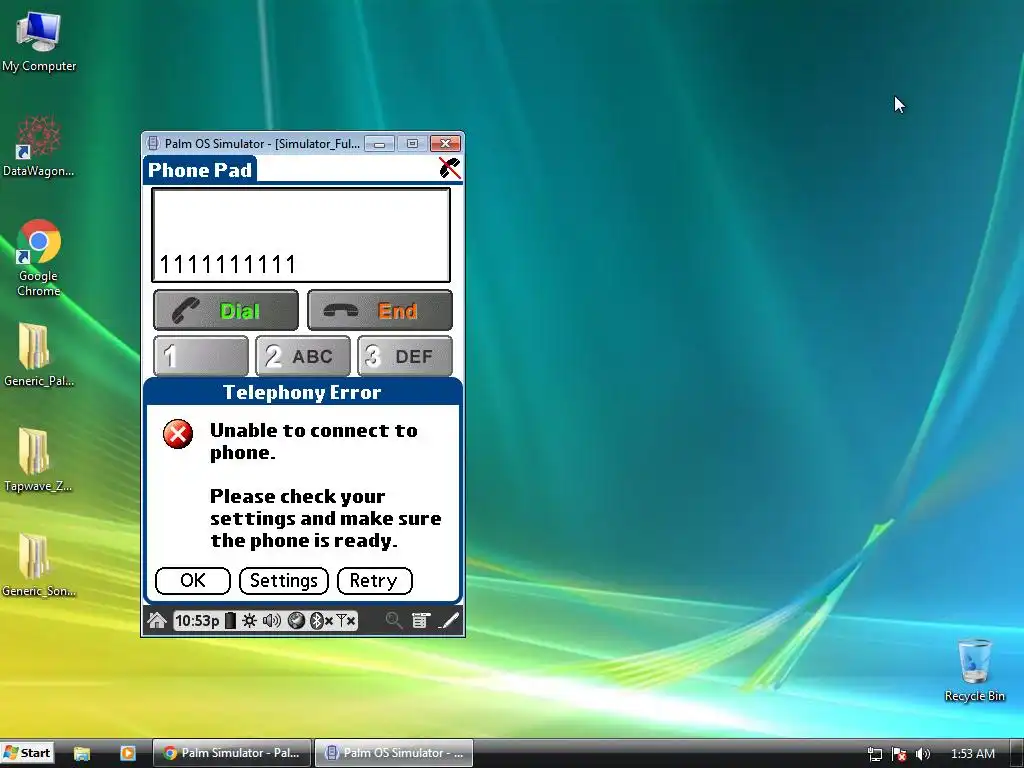Open Settings from the Telephony Error dialog
The image size is (1024, 768).
[x=283, y=581]
